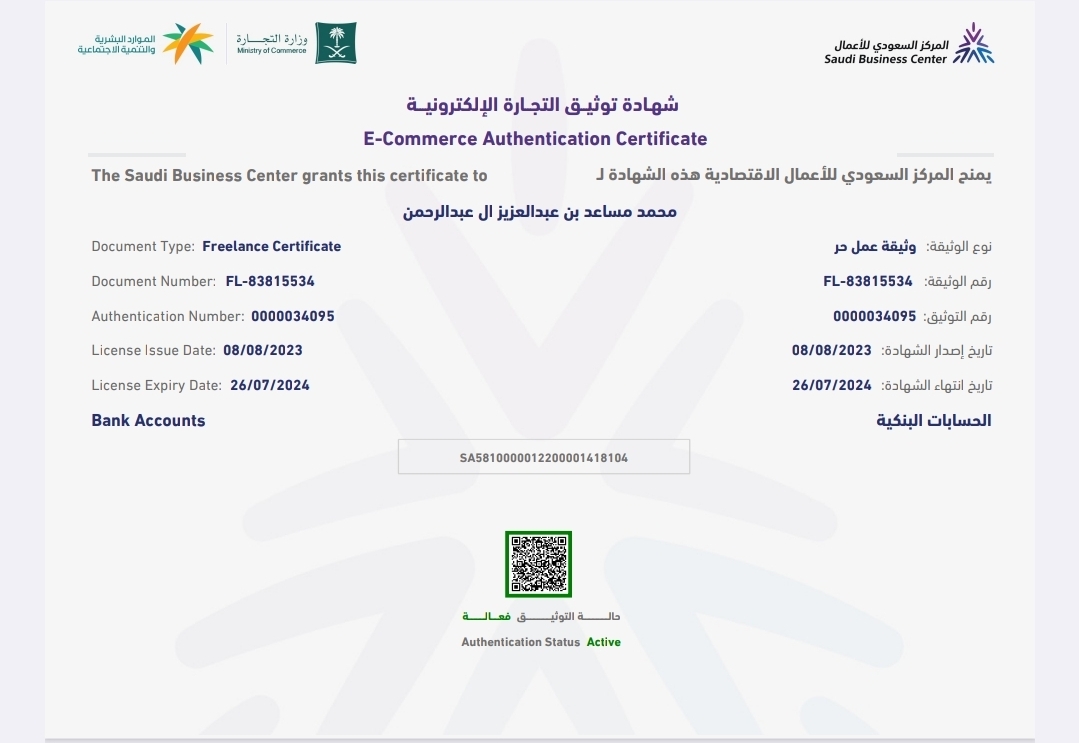Click the English document number FL-83815534
Viewport: 1079px width, 743px height.
coord(270,281)
